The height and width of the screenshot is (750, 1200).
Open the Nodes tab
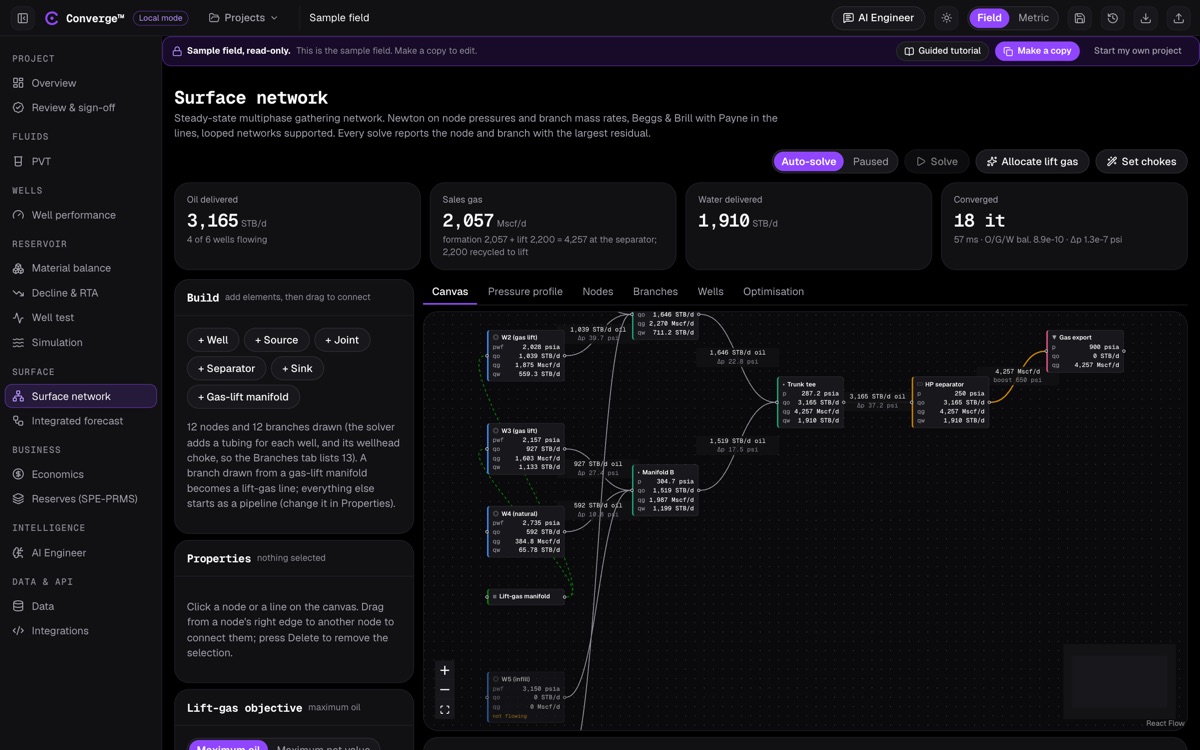coord(598,292)
